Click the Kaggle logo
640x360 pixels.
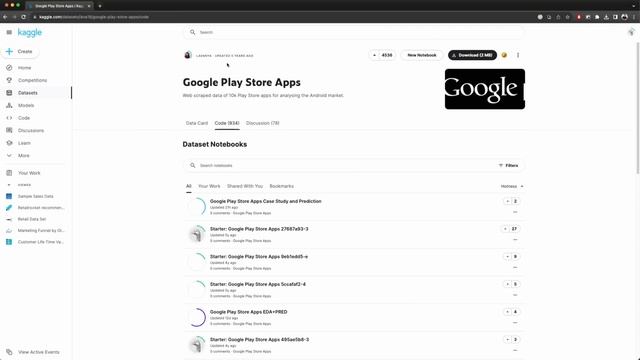tap(30, 33)
